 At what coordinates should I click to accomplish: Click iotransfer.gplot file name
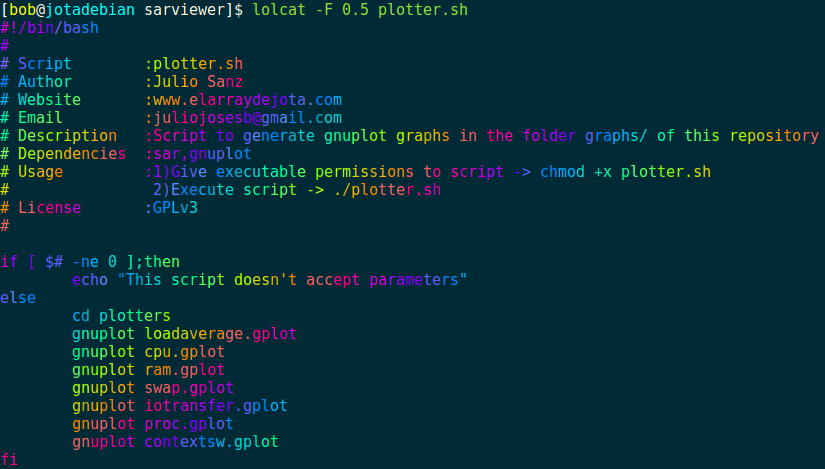(216, 406)
